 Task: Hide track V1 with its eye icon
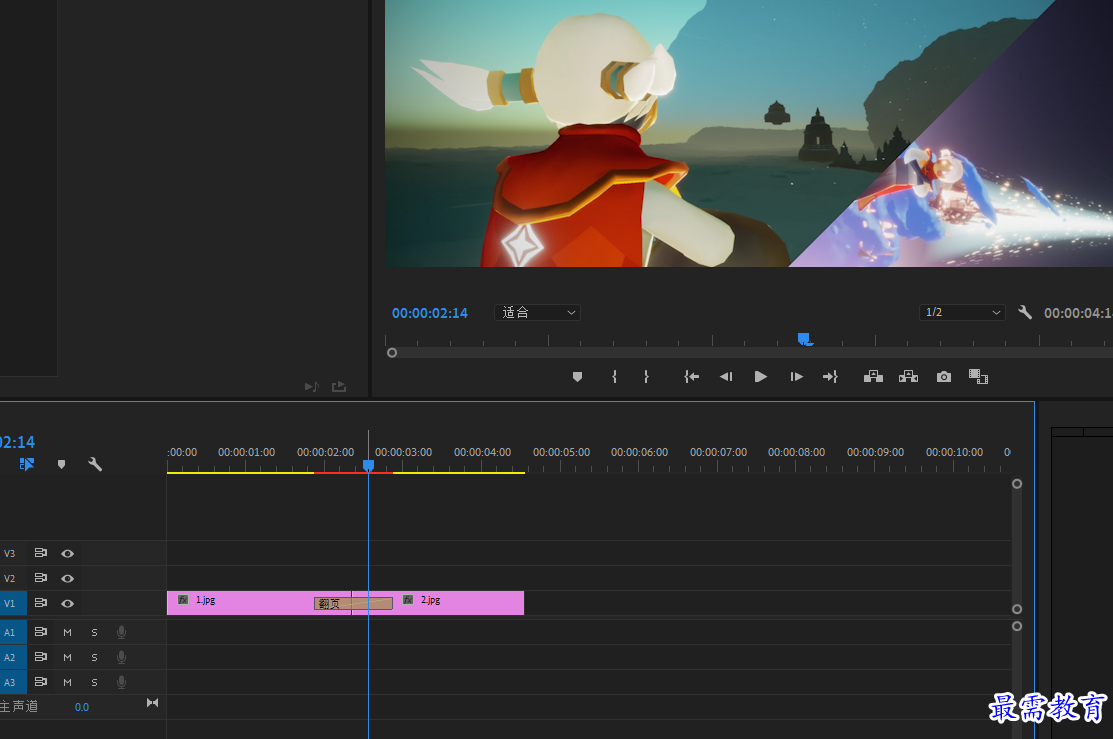point(67,603)
